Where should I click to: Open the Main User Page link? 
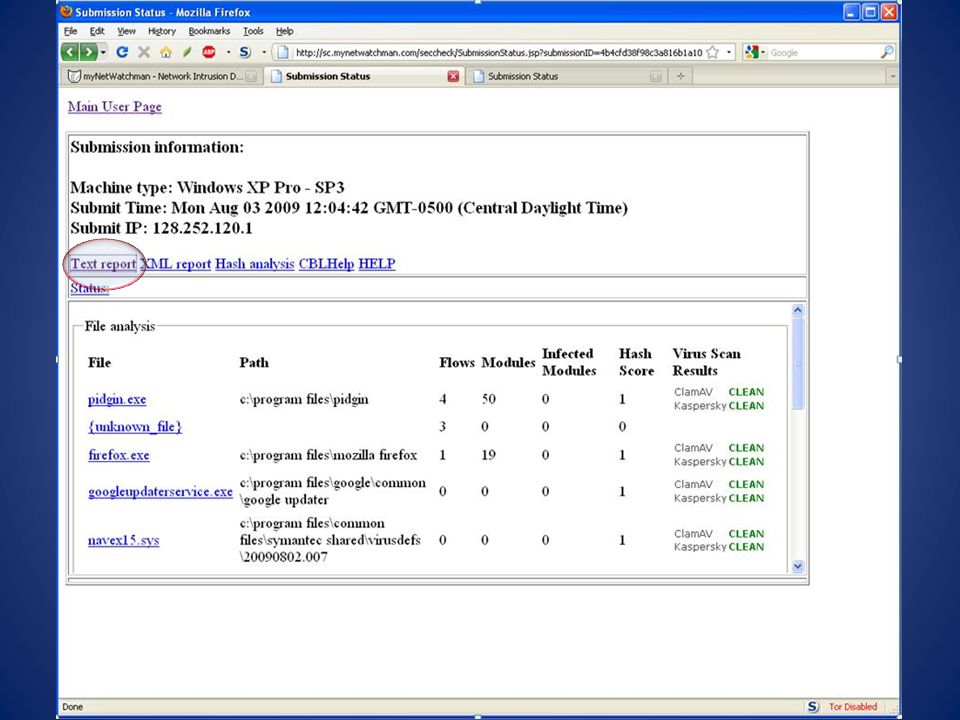tap(115, 107)
